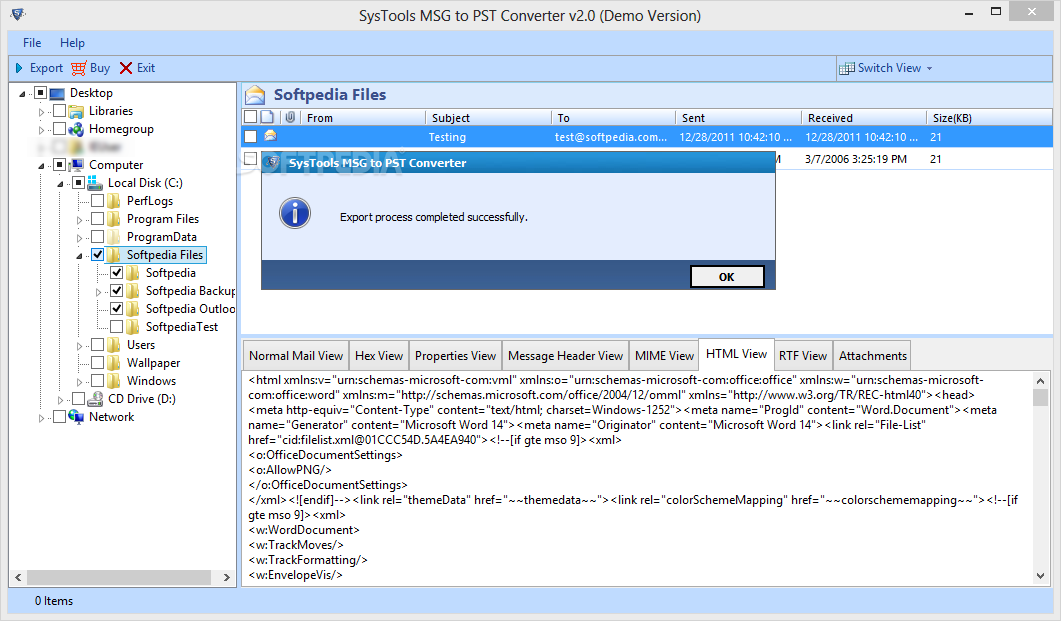Open the Switch View dropdown arrow
The width and height of the screenshot is (1061, 621).
tap(929, 68)
